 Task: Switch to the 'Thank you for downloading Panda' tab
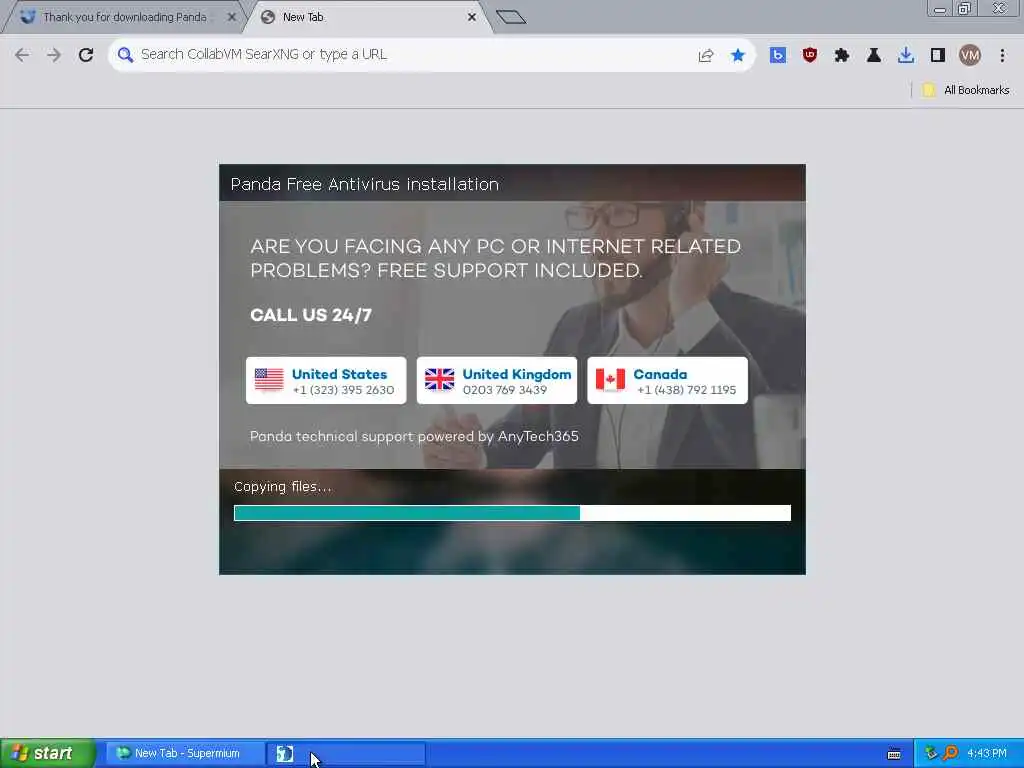[x=124, y=18]
